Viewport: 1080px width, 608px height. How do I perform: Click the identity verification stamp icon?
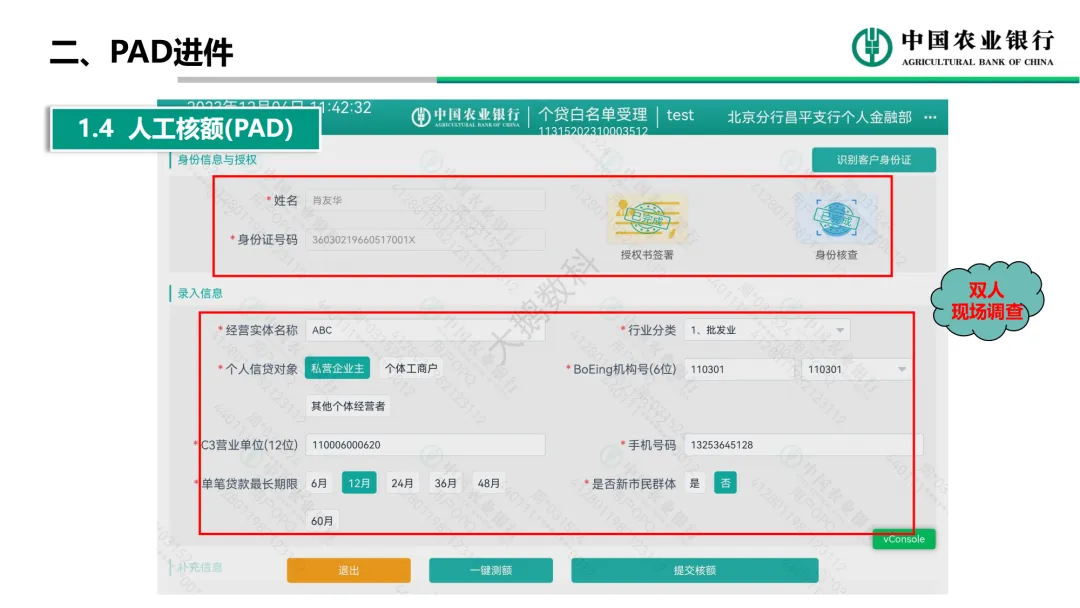pos(836,220)
